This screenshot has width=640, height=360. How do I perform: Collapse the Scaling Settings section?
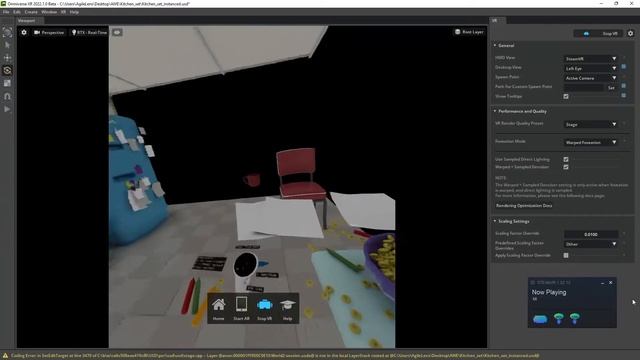point(495,221)
